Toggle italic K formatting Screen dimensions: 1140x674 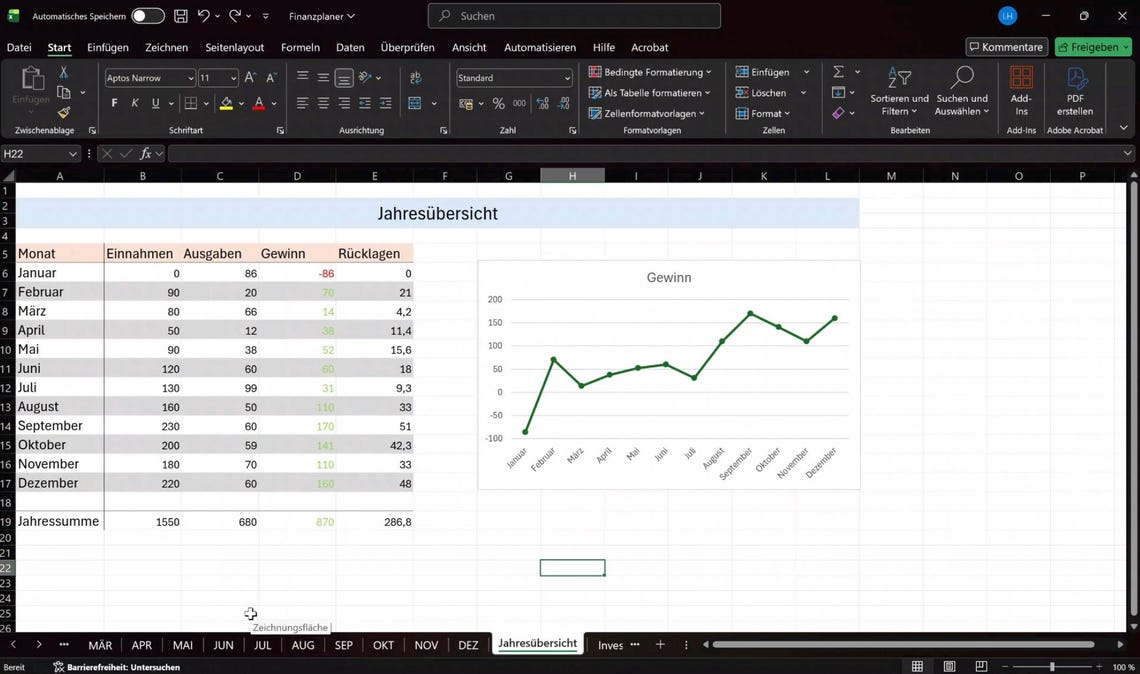click(x=134, y=102)
